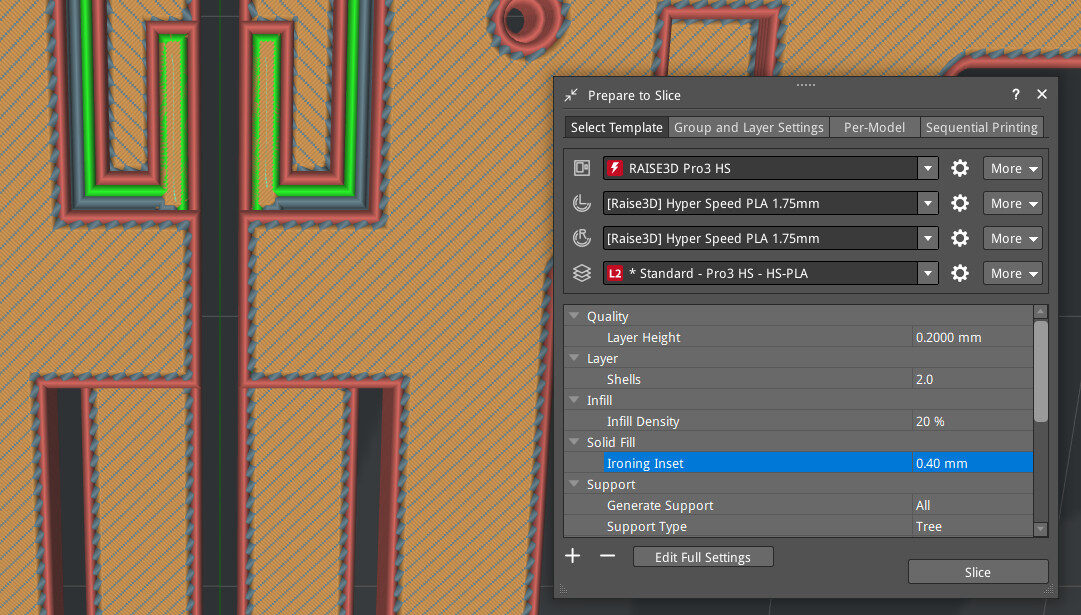Open the RAISE3D Pro3 HS printer dropdown
The width and height of the screenshot is (1081, 615).
(928, 168)
